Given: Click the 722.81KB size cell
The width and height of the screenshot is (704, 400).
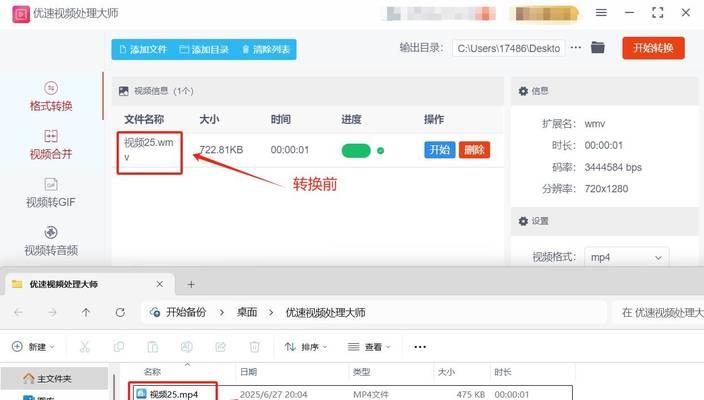Looking at the screenshot, I should [221, 150].
